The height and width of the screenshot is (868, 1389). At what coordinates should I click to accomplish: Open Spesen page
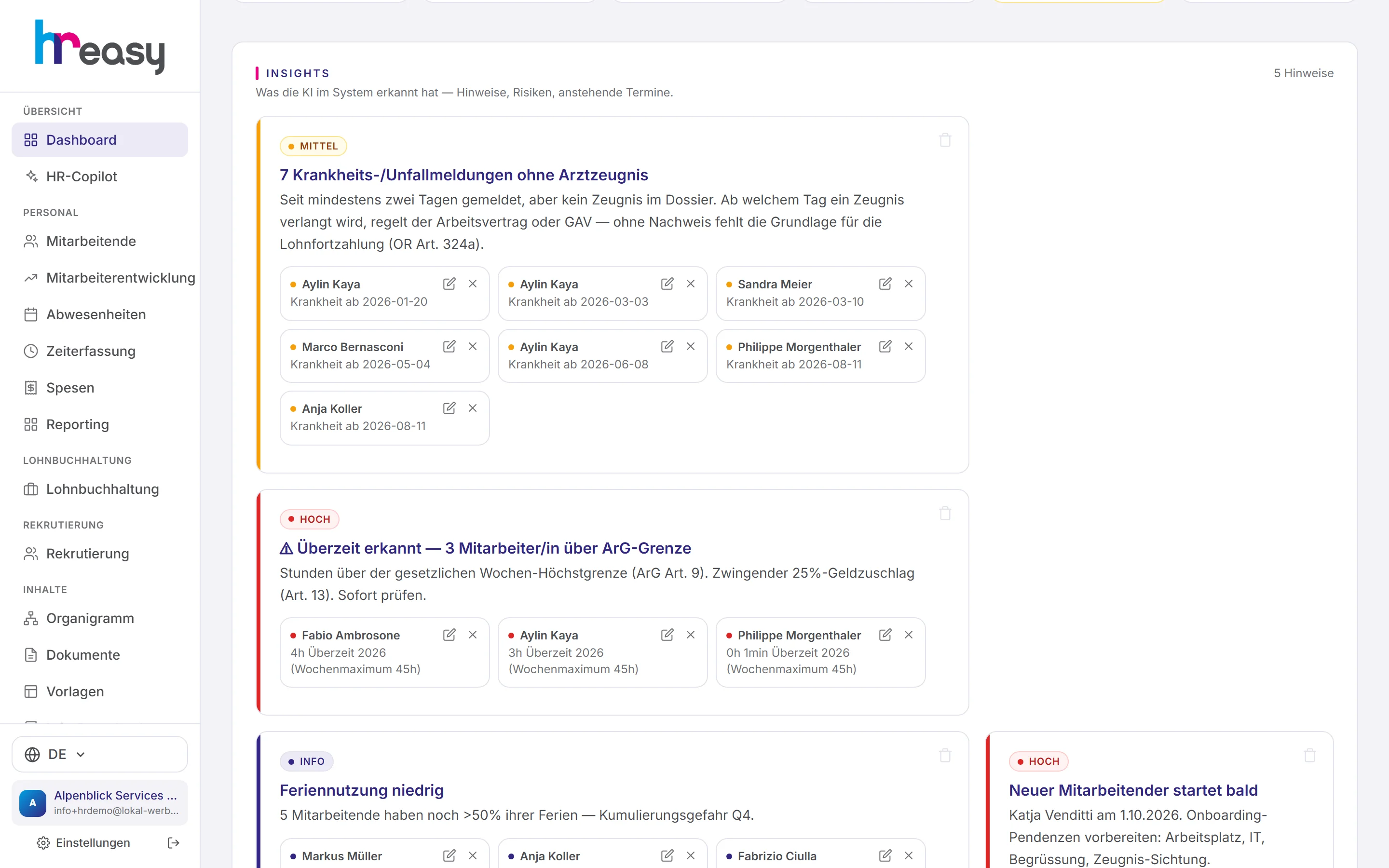[x=100, y=388]
